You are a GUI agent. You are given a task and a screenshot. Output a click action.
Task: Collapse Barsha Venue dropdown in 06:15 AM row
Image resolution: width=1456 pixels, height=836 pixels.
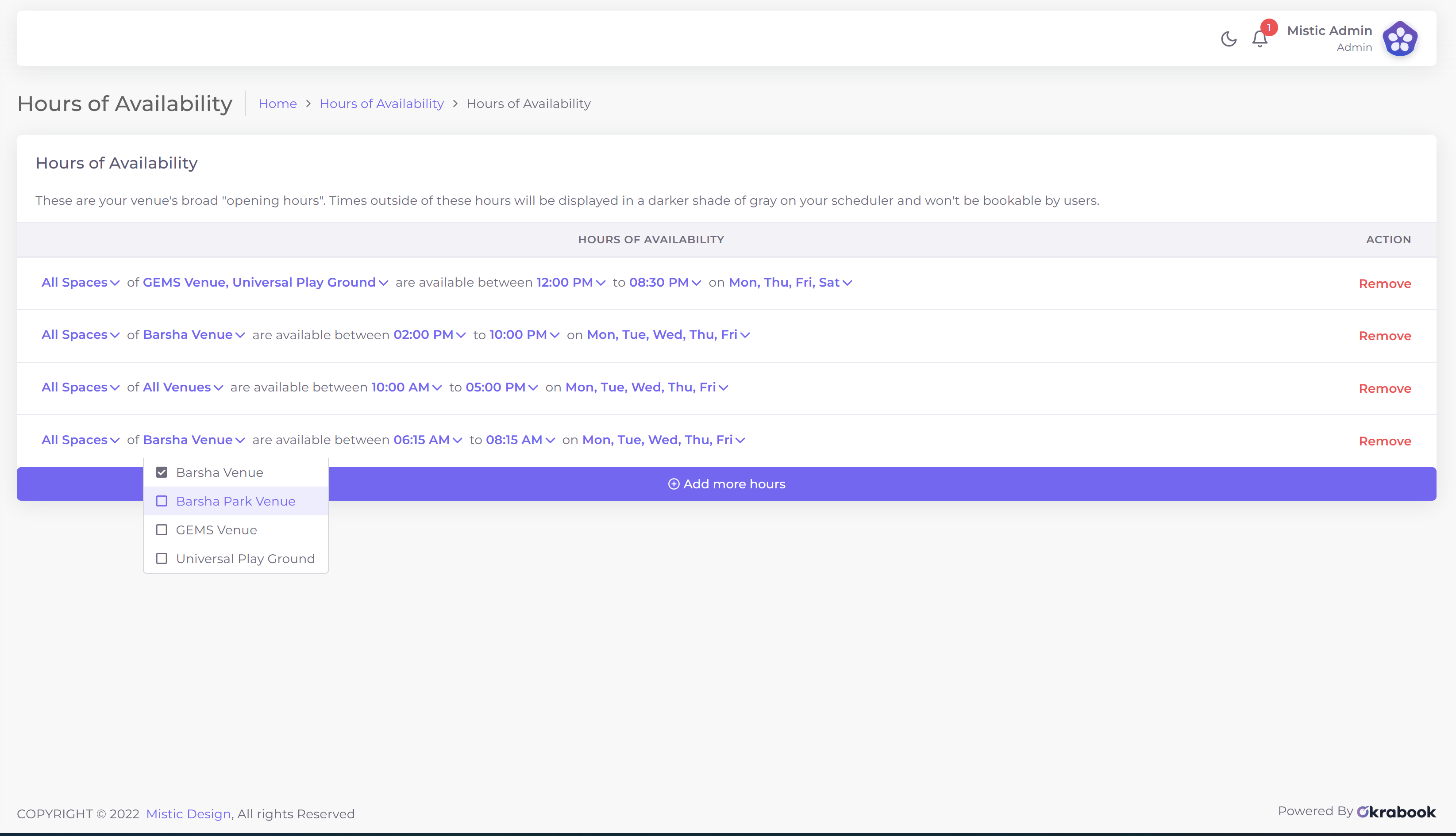click(x=194, y=440)
